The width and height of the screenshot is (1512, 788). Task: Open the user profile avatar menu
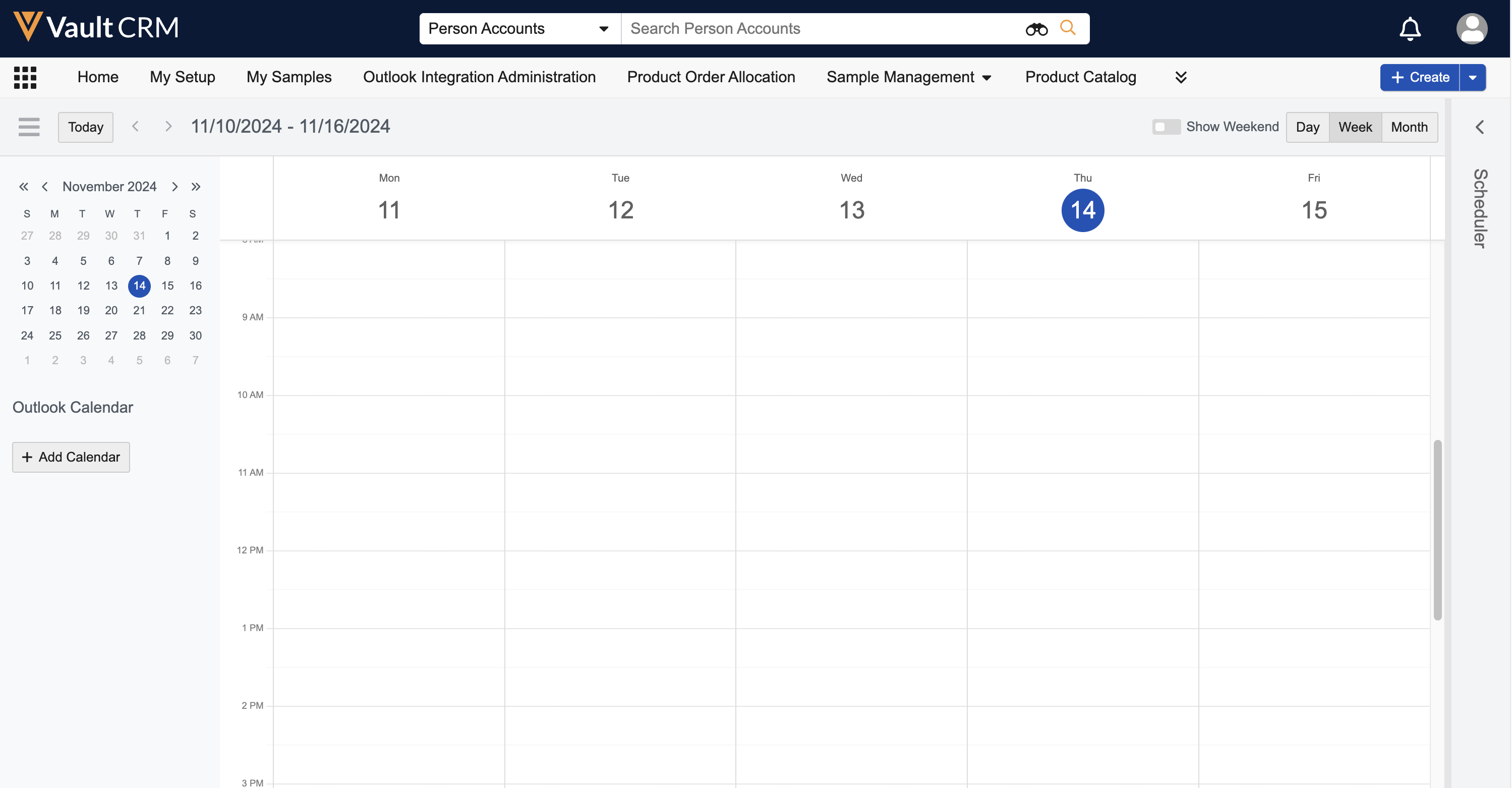tap(1471, 28)
